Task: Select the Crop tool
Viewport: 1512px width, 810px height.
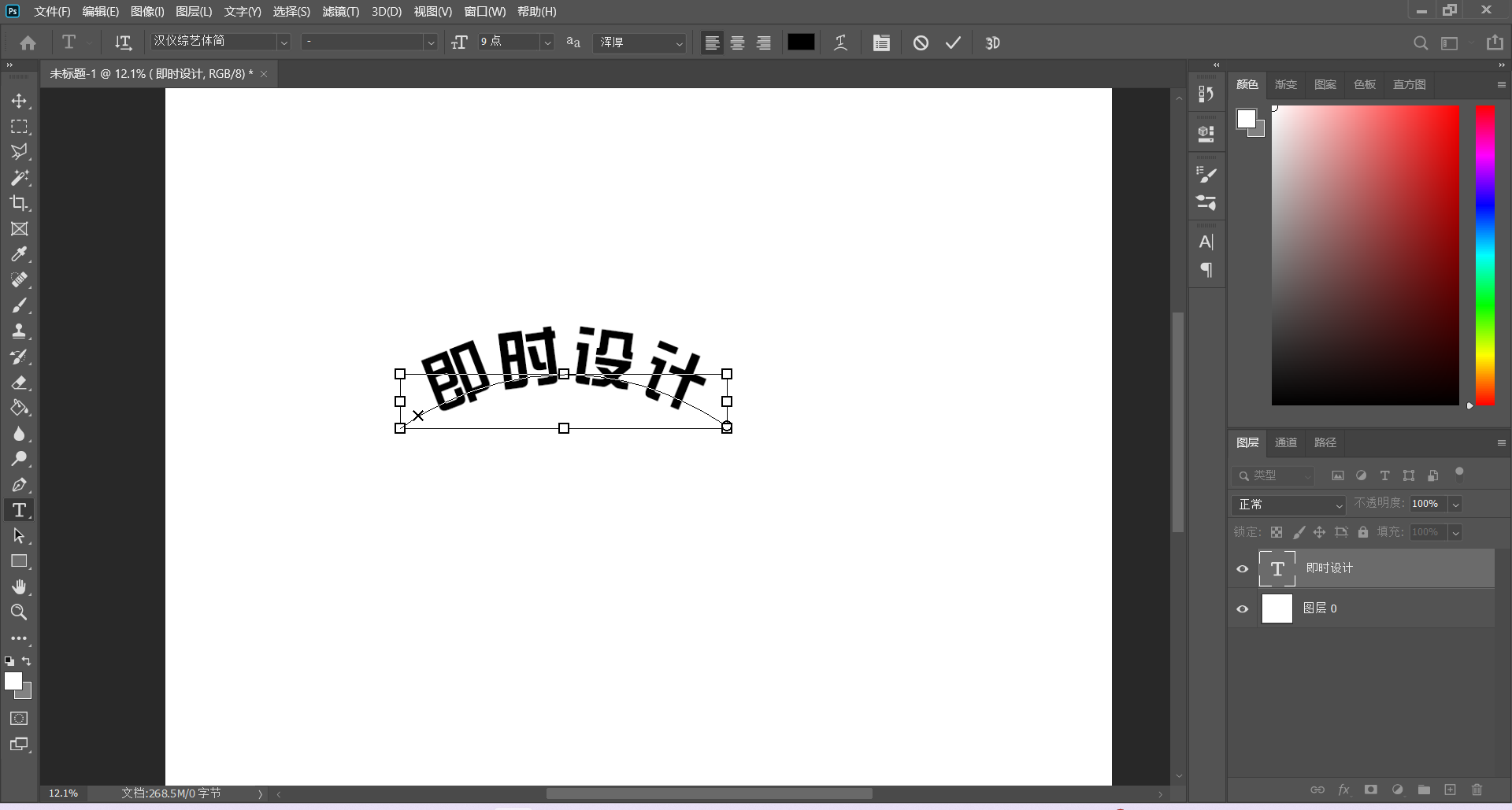Action: point(19,203)
